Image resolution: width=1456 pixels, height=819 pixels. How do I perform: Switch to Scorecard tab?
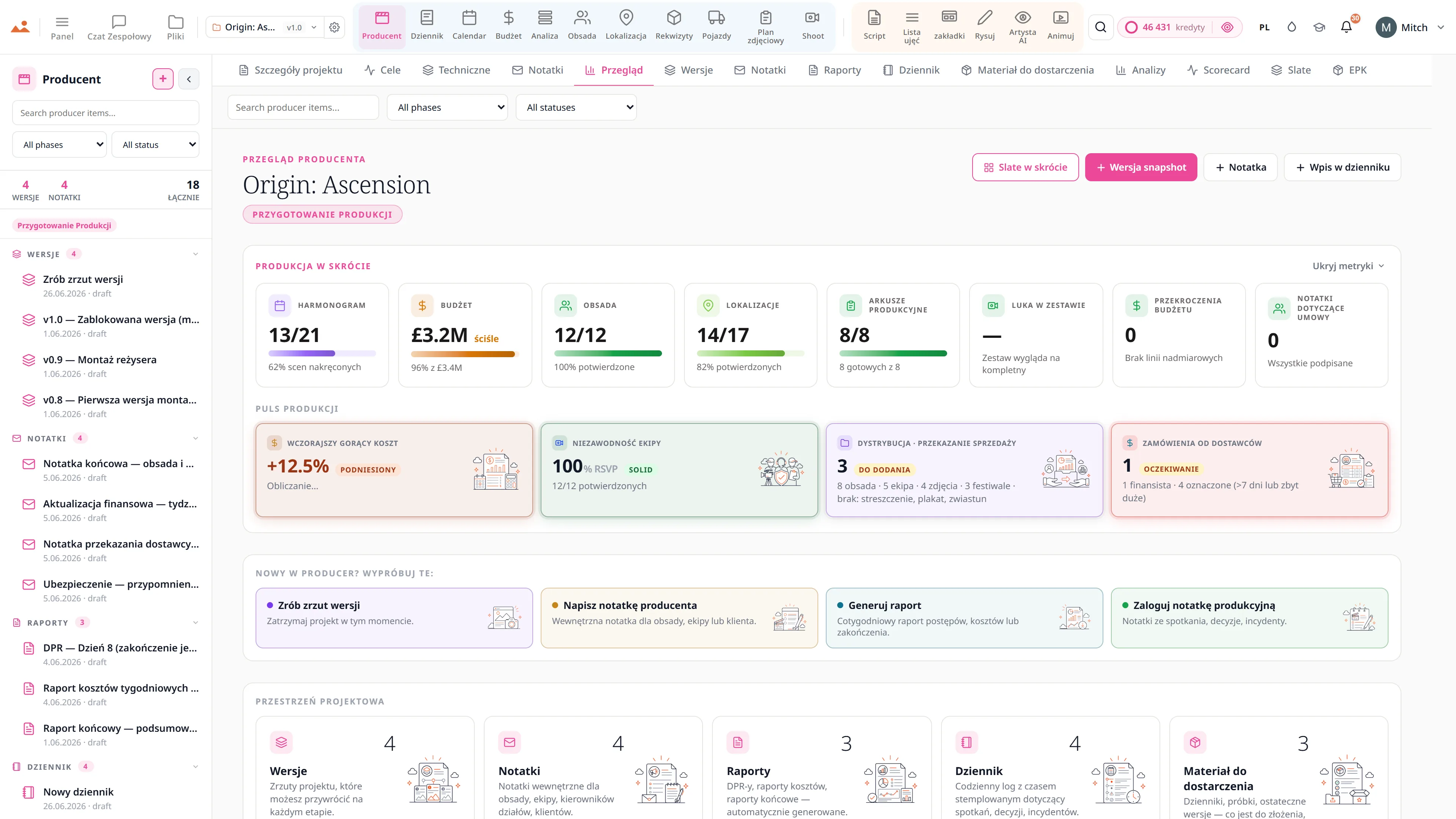click(x=1218, y=70)
